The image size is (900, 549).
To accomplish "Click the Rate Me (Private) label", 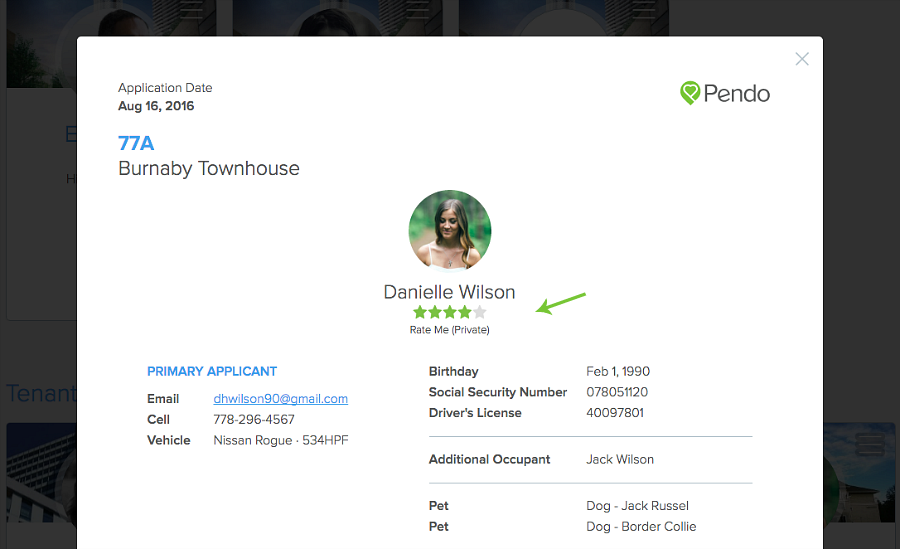I will [449, 330].
